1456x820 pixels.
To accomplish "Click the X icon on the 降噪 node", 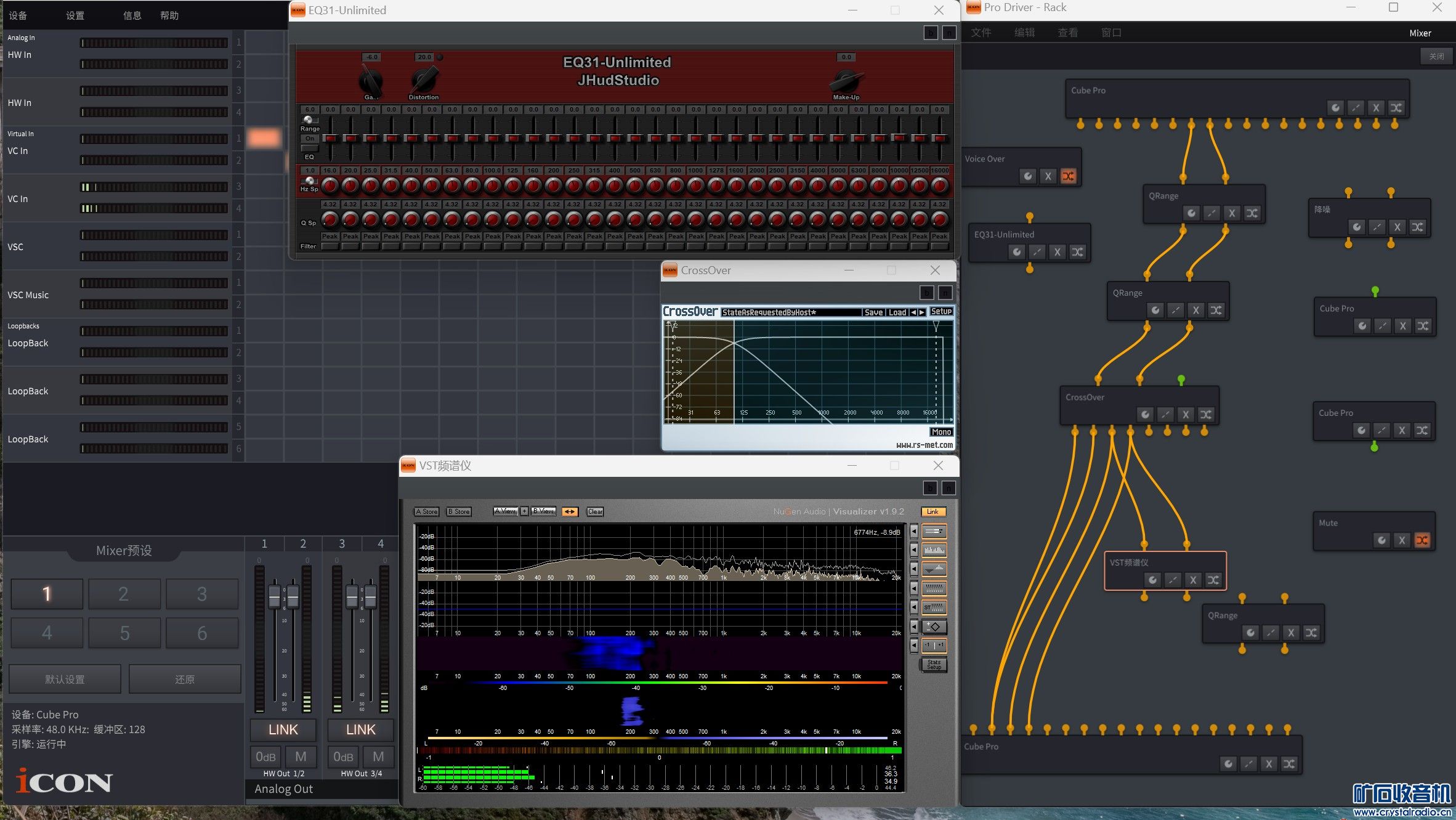I will pos(1397,227).
